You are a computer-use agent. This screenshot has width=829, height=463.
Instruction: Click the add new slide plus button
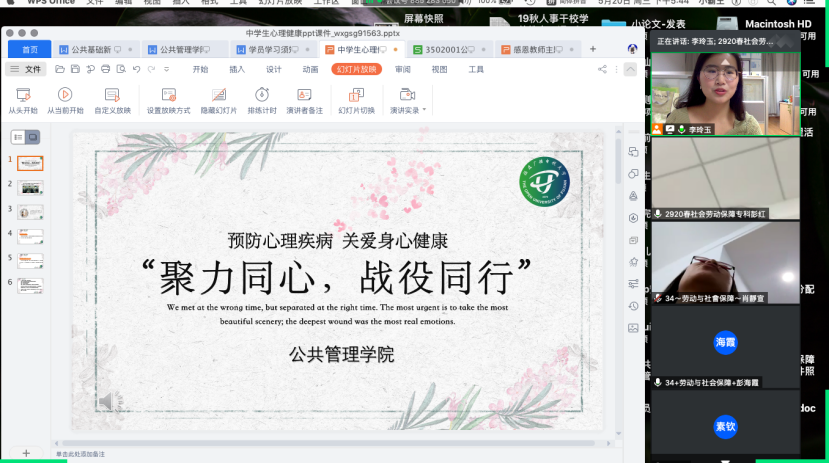click(x=26, y=453)
